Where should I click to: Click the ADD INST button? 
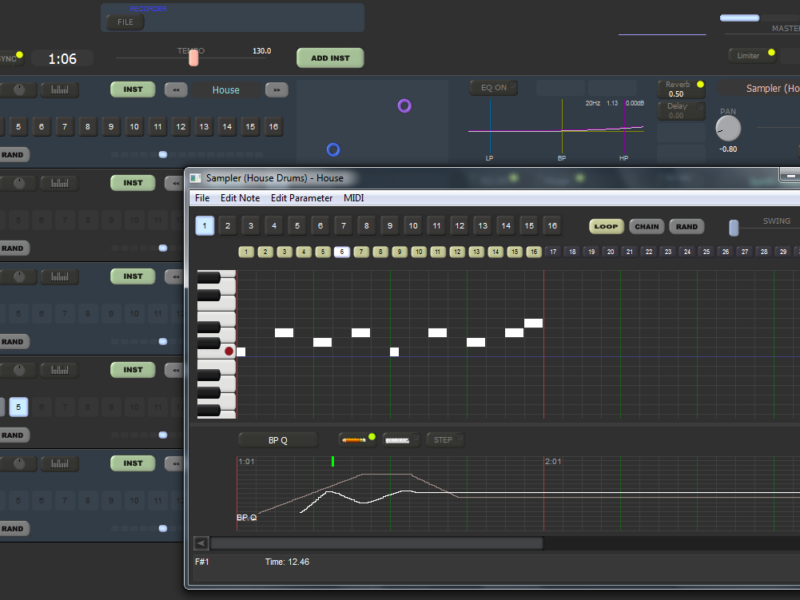point(330,58)
